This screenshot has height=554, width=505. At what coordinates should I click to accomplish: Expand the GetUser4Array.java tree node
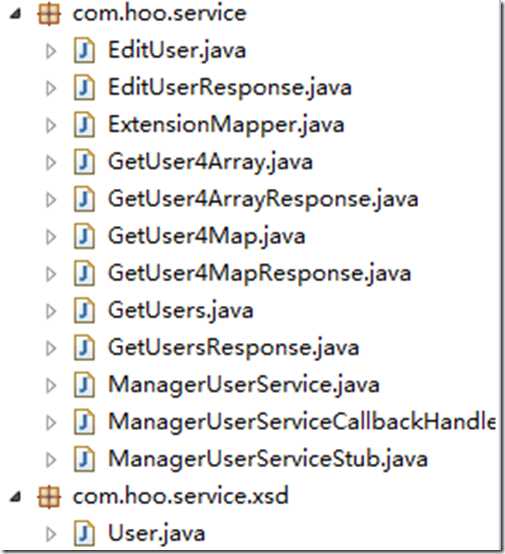[51, 163]
